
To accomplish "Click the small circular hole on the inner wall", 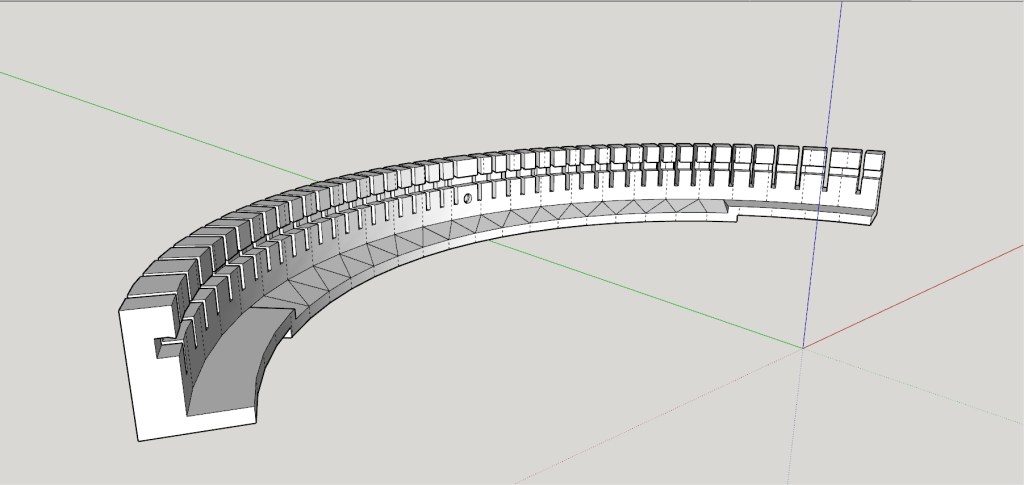I will 466,198.
